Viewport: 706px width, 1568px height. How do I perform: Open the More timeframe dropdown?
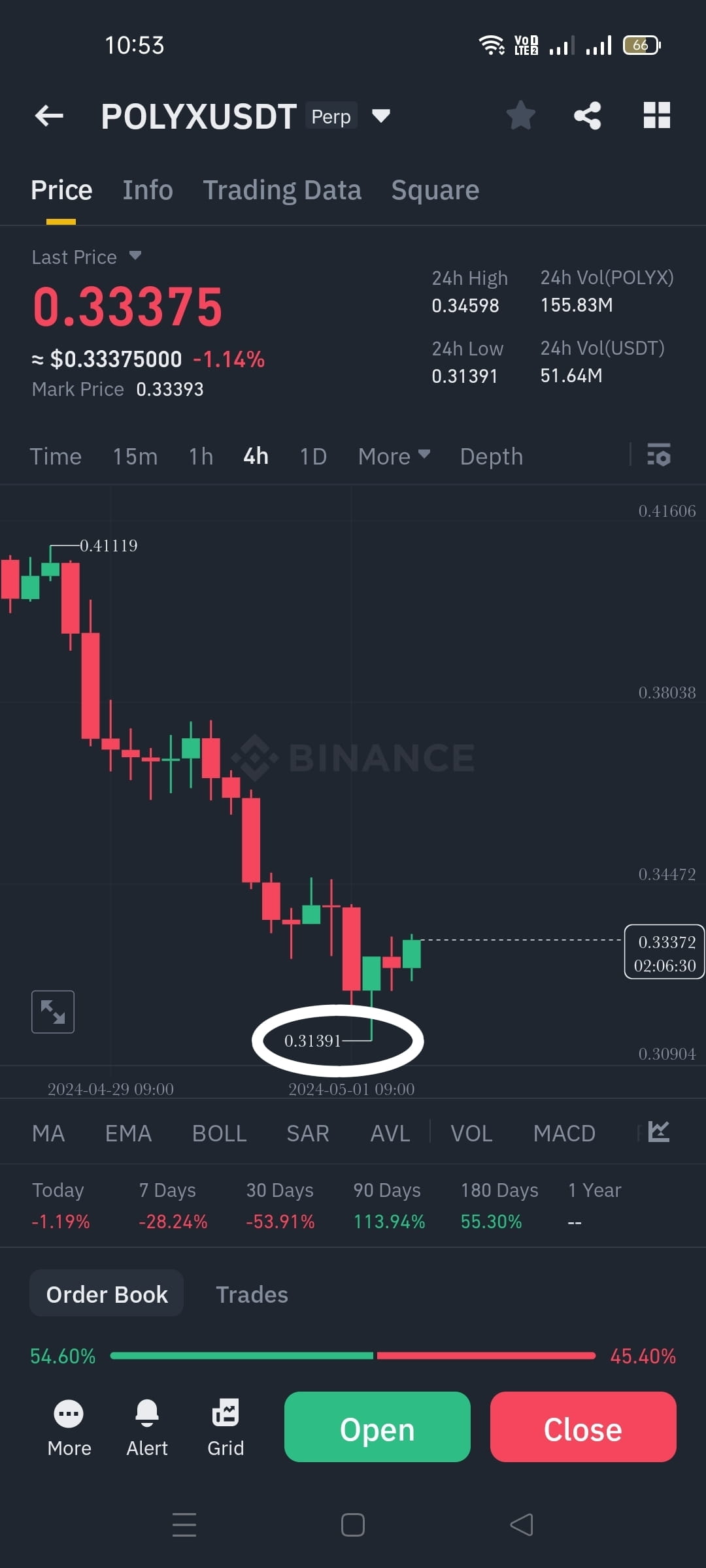(392, 456)
